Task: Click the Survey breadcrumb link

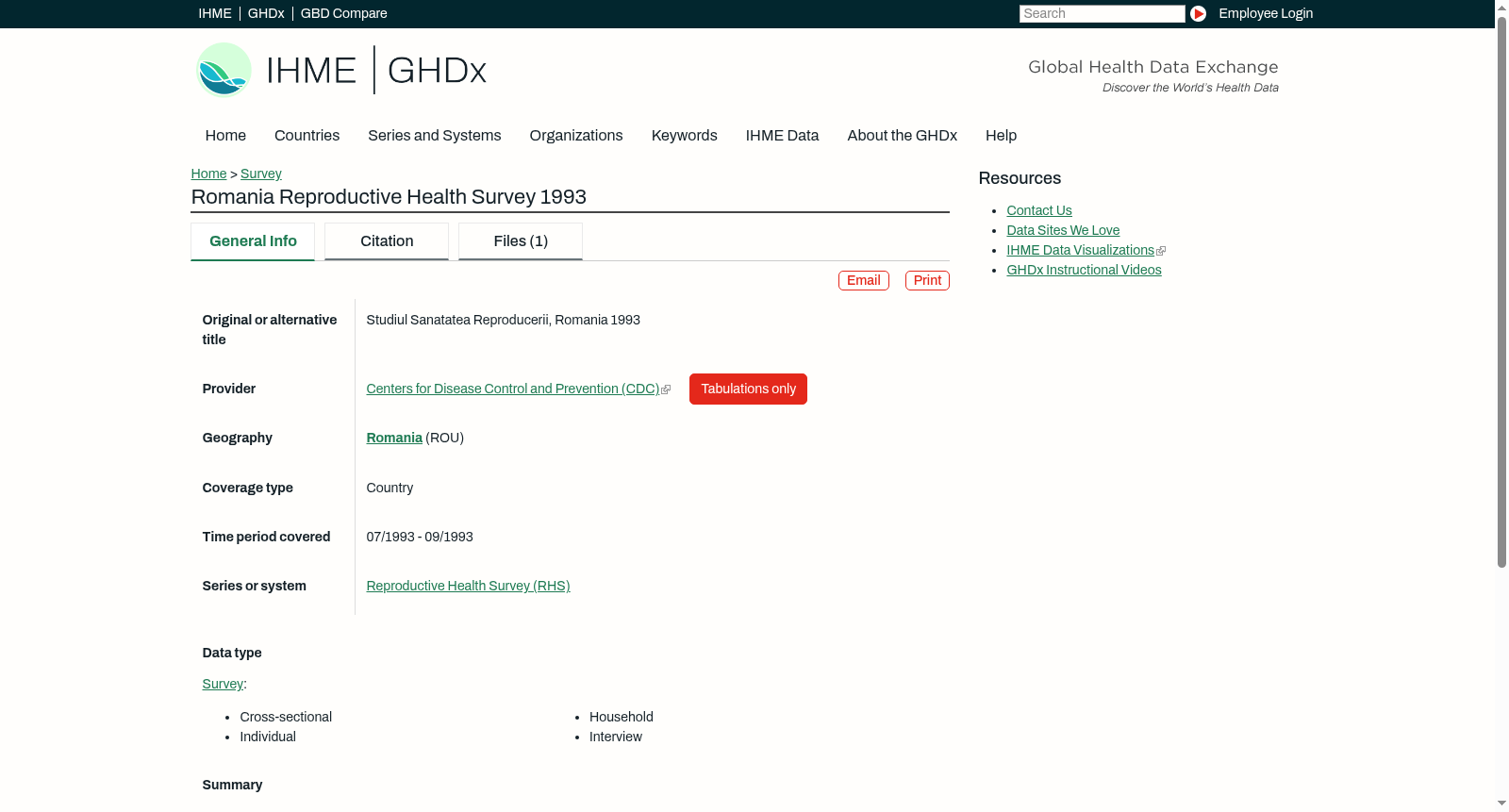Action: pyautogui.click(x=261, y=174)
